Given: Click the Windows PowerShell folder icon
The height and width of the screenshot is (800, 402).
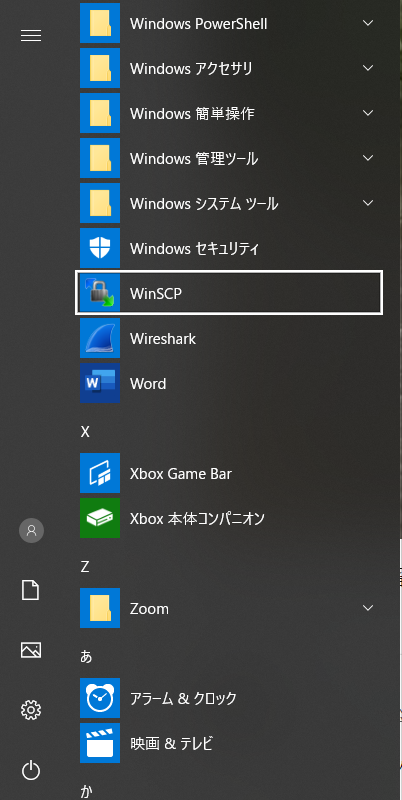Looking at the screenshot, I should click(100, 23).
